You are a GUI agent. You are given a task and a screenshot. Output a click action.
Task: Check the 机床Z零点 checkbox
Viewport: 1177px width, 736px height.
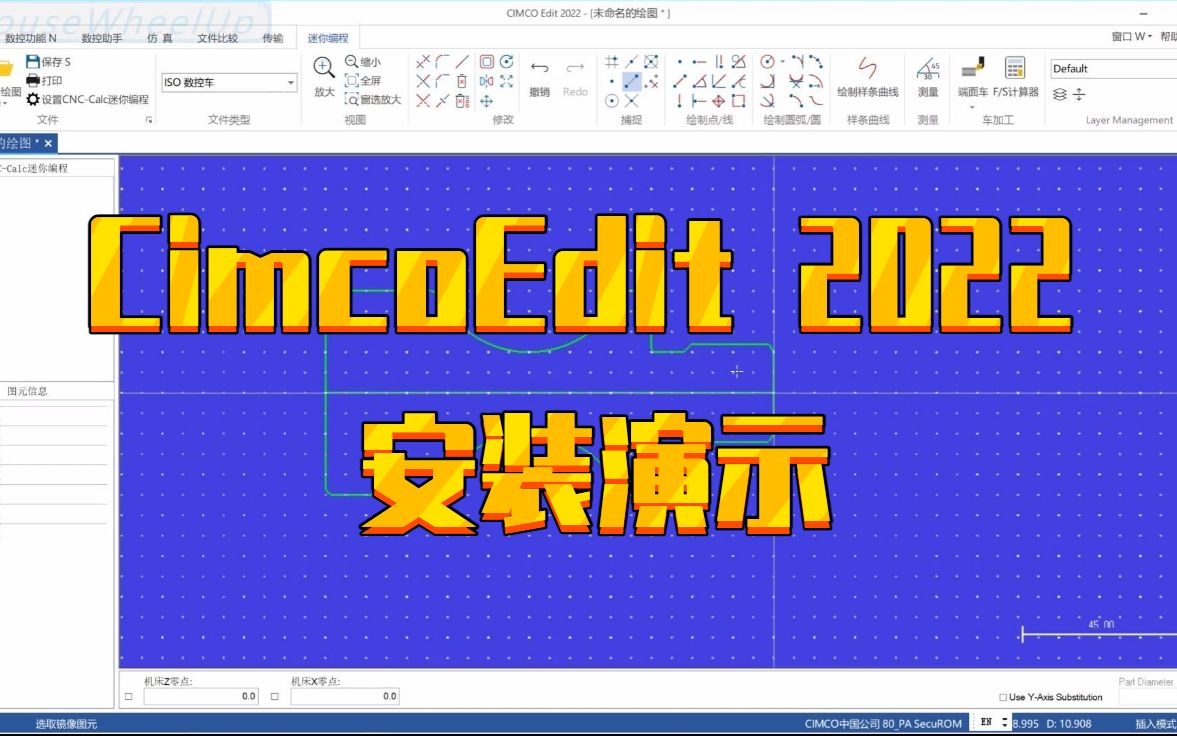point(127,695)
